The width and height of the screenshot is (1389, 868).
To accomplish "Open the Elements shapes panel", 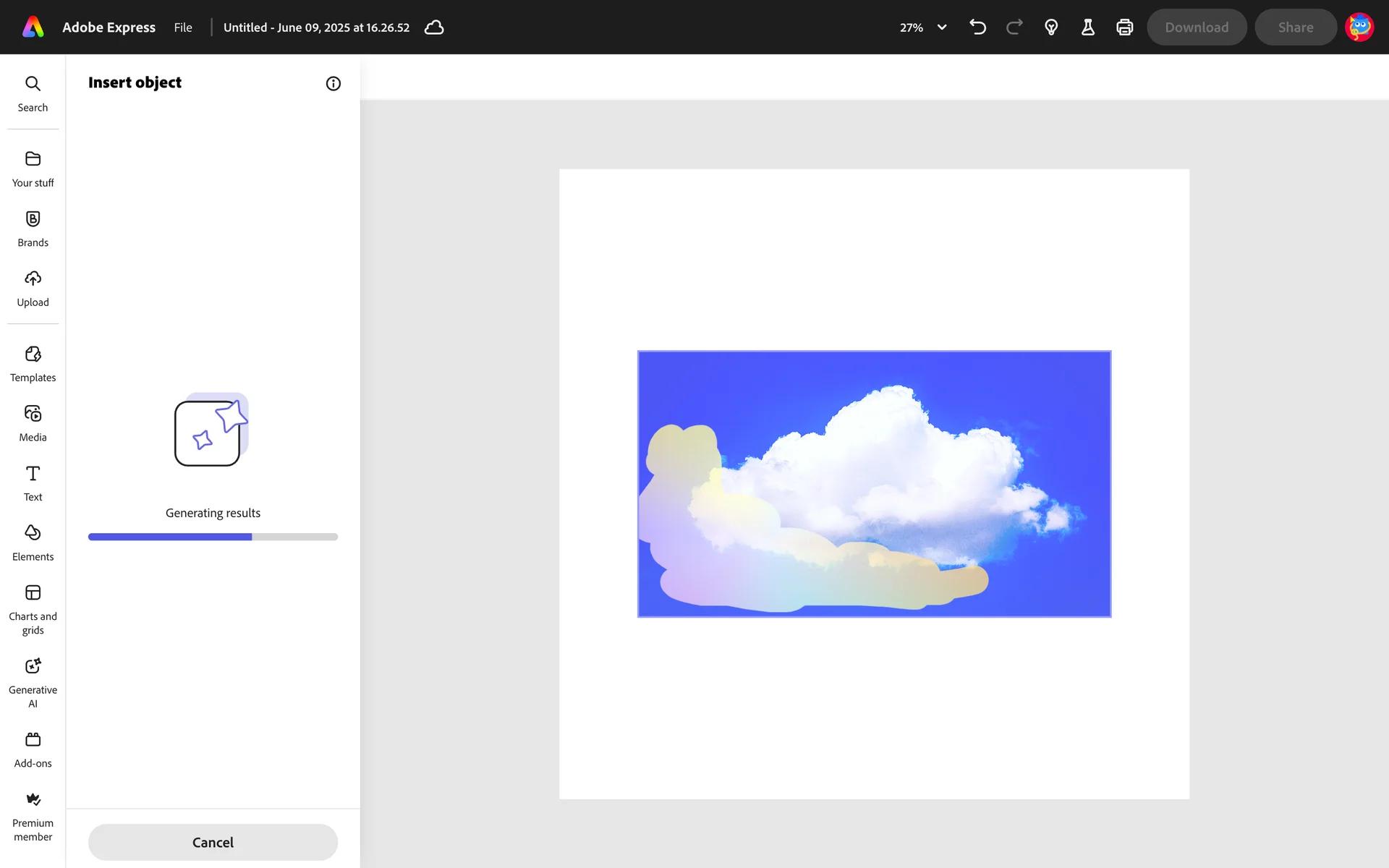I will click(33, 542).
